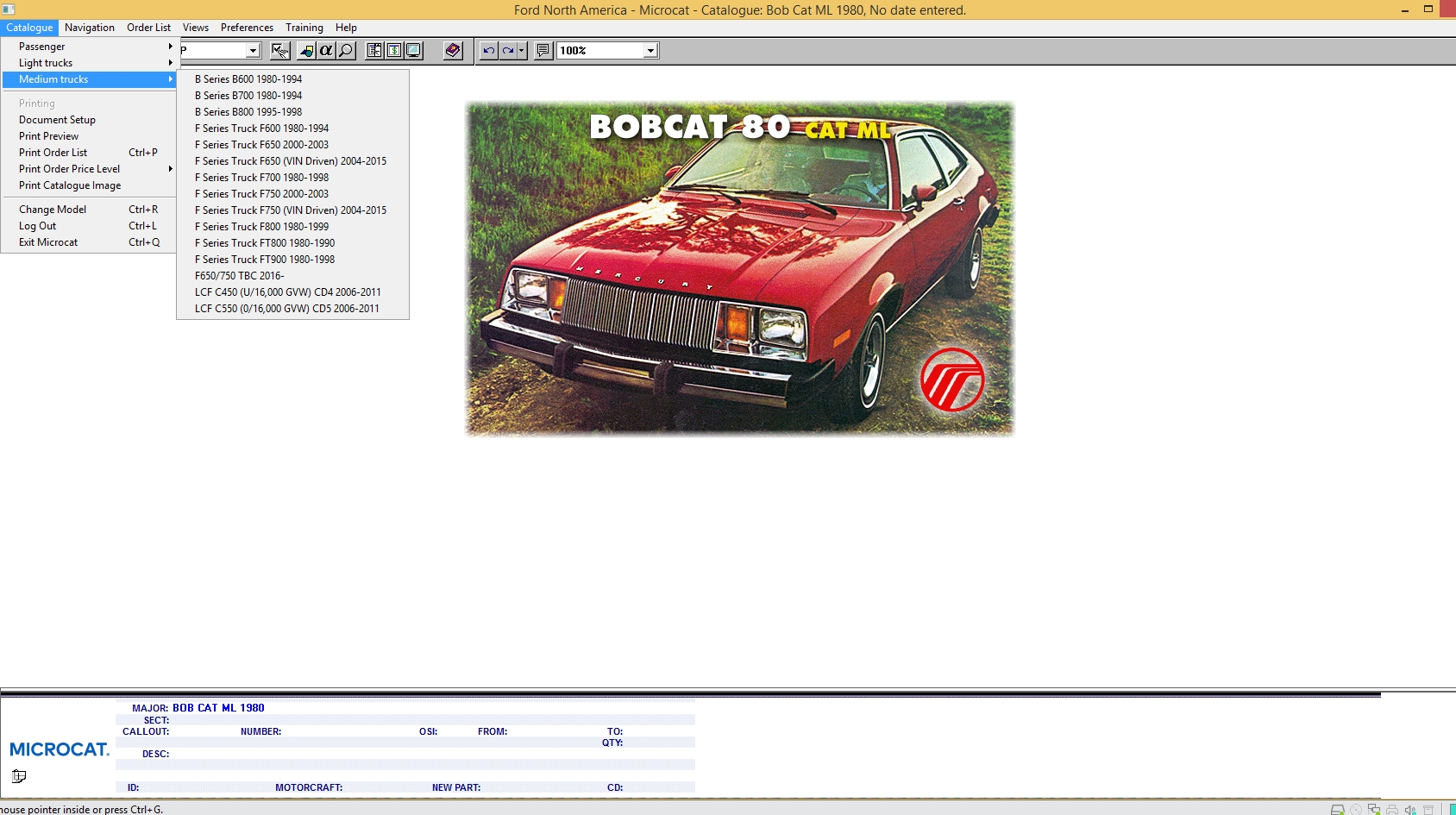Select F Series Truck F700 1980-1998
The image size is (1456, 815).
[x=292, y=178]
